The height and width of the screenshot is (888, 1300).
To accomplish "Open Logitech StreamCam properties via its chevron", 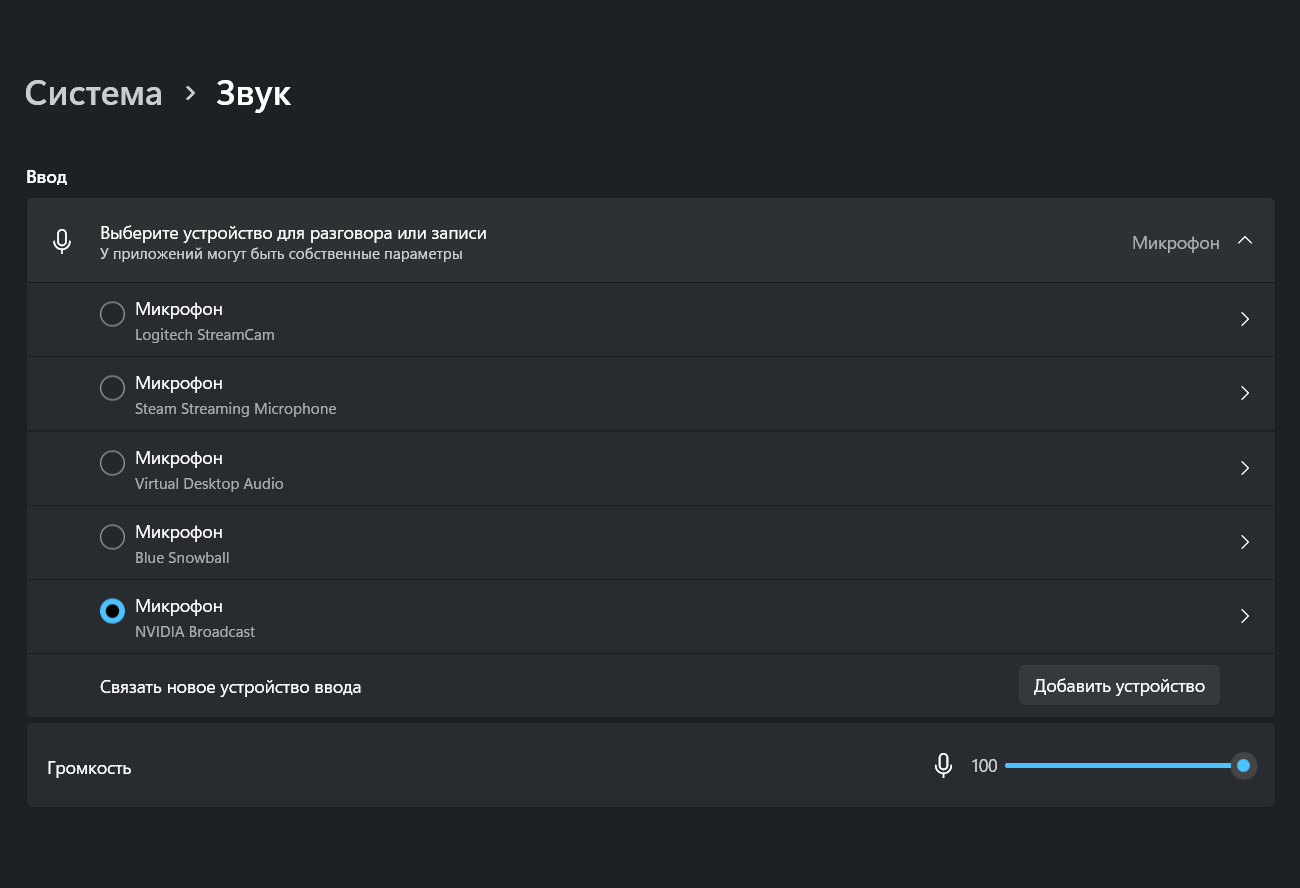I will 1245,320.
